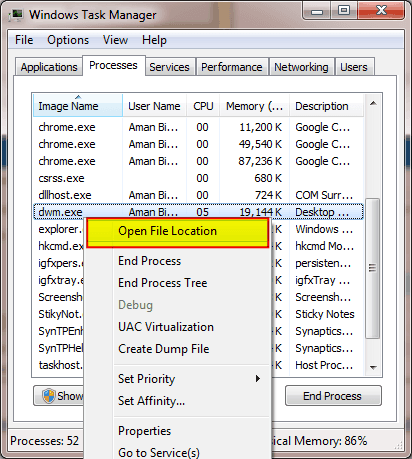The image size is (412, 459).
Task: Select the csrss.exe process row
Action: pos(198,178)
